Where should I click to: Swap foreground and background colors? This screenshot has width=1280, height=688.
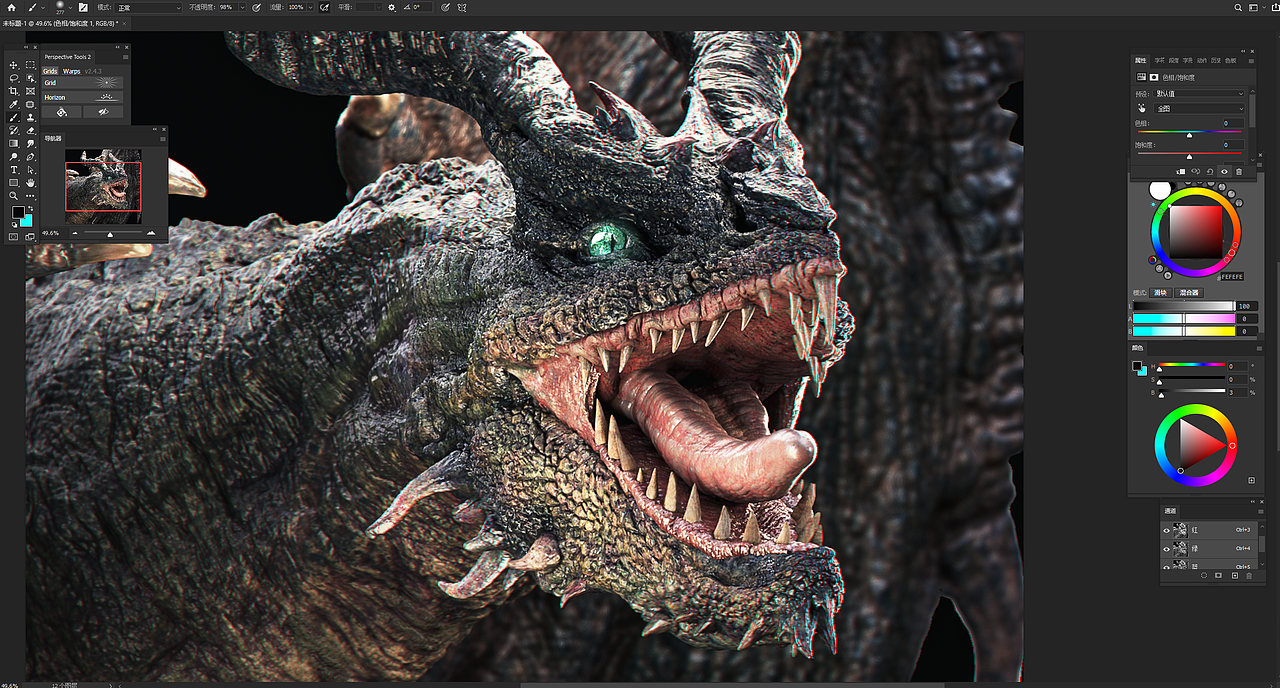30,208
